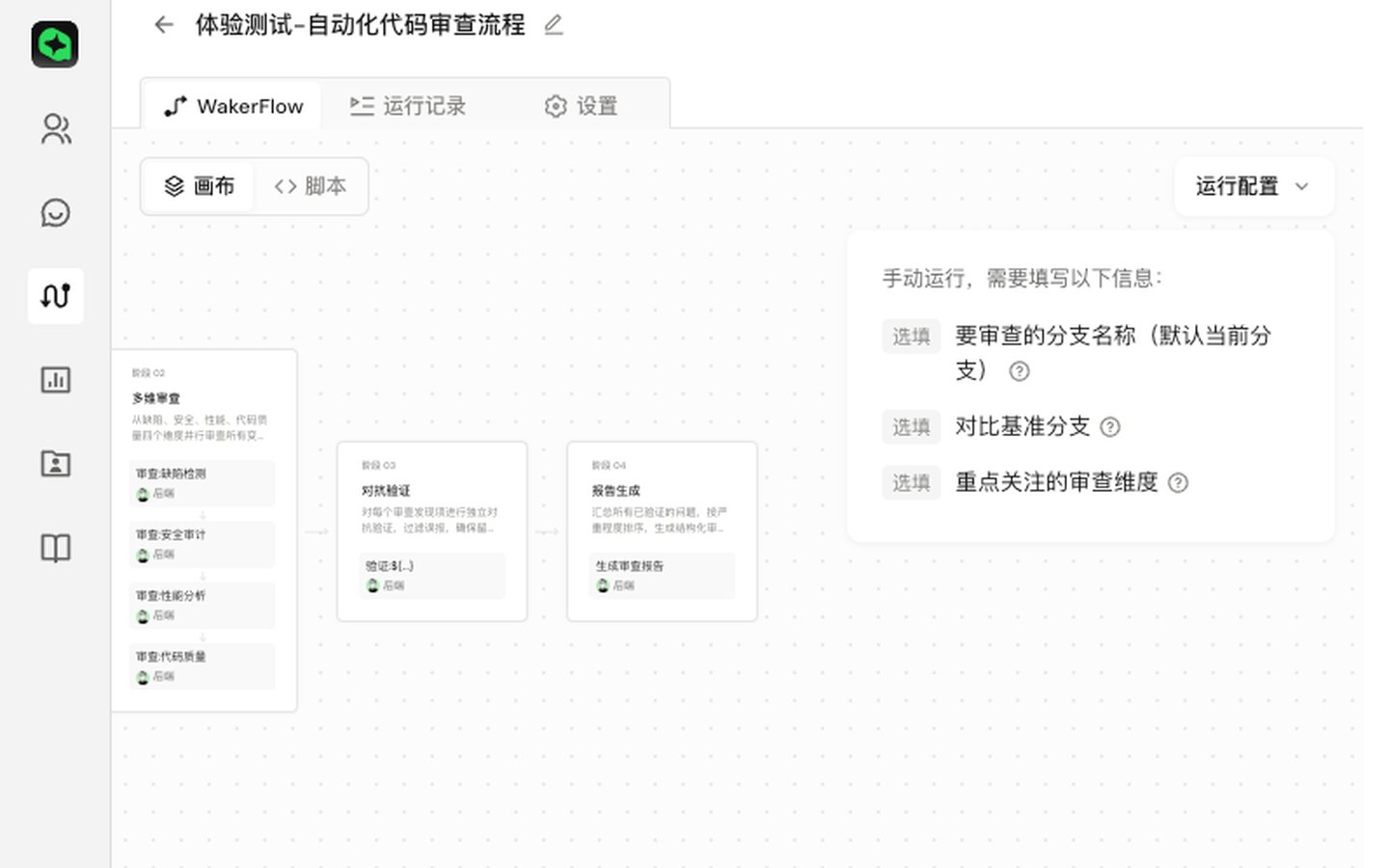1389x868 pixels.
Task: Click agent avatar under 审查:代码质量
Action: click(x=143, y=677)
